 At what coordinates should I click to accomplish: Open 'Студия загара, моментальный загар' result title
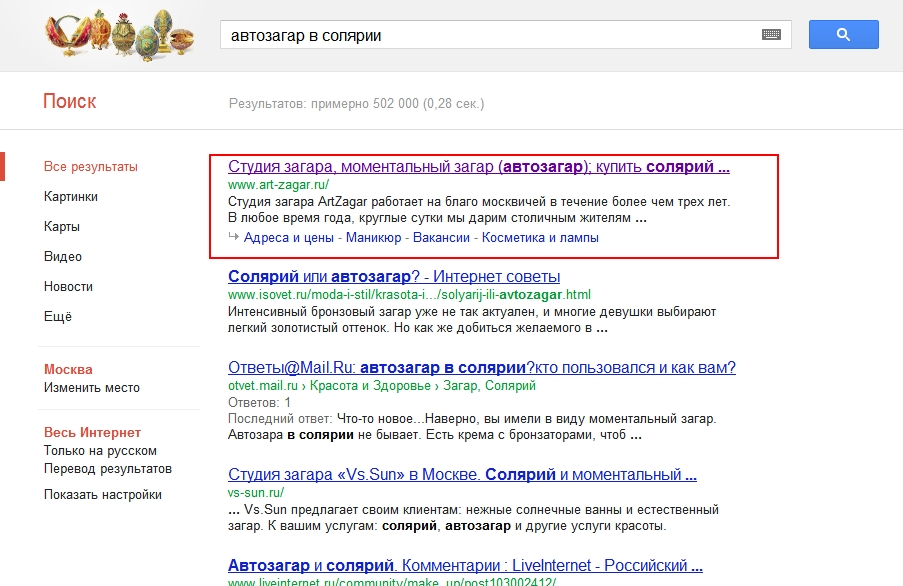coord(479,167)
